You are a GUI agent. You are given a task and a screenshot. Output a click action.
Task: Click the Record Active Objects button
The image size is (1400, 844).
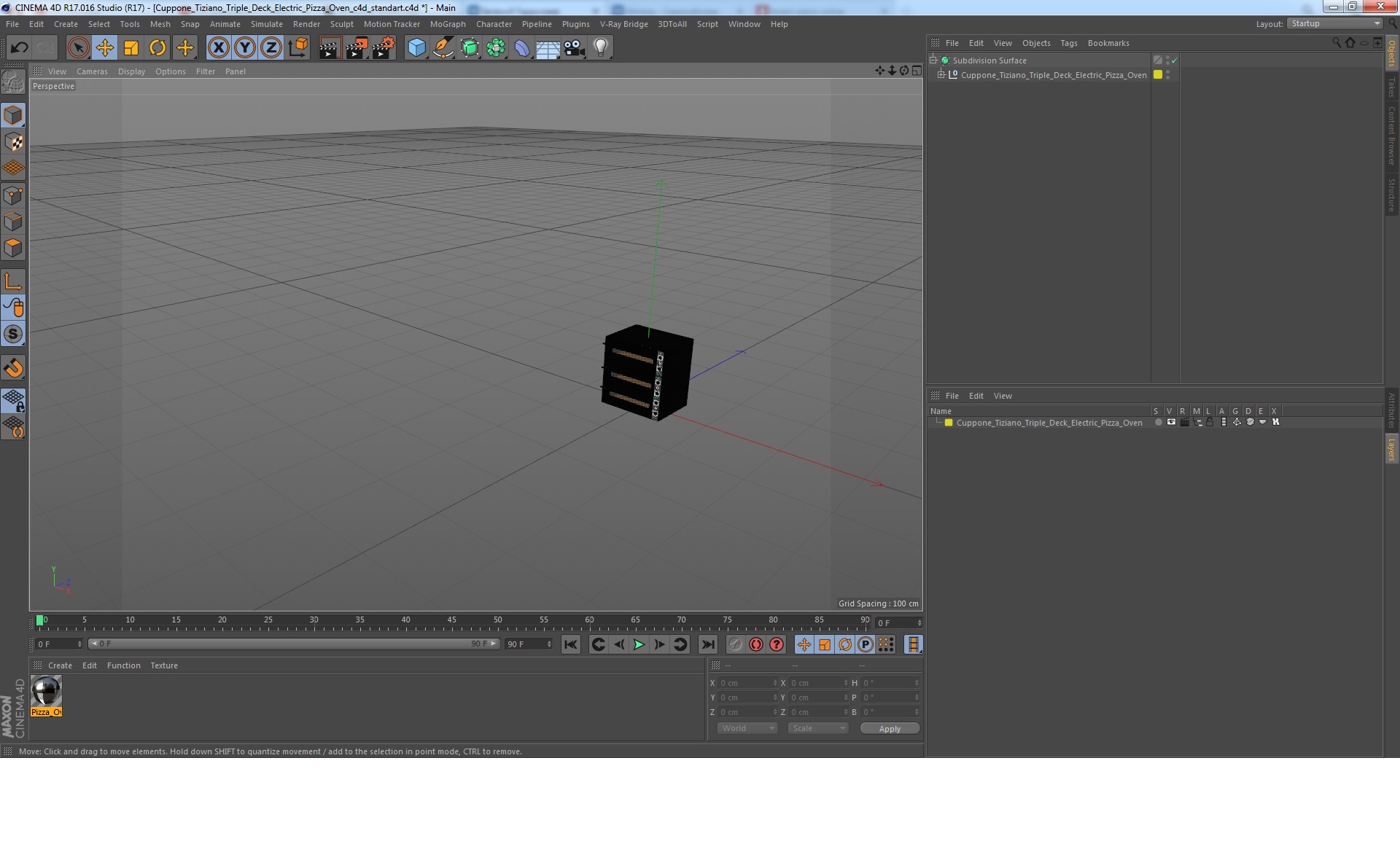736,644
